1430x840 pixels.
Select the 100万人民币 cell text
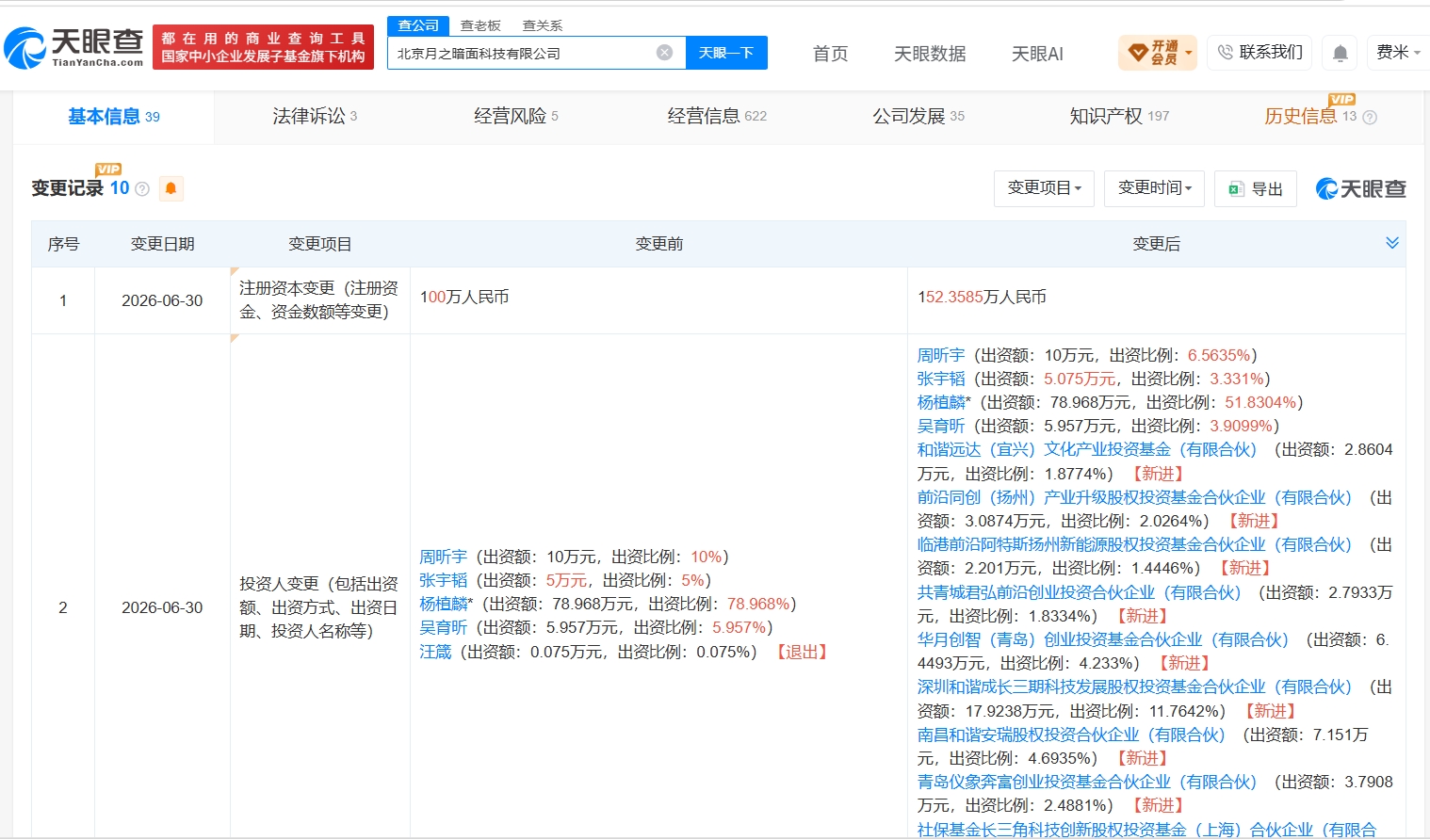click(464, 297)
